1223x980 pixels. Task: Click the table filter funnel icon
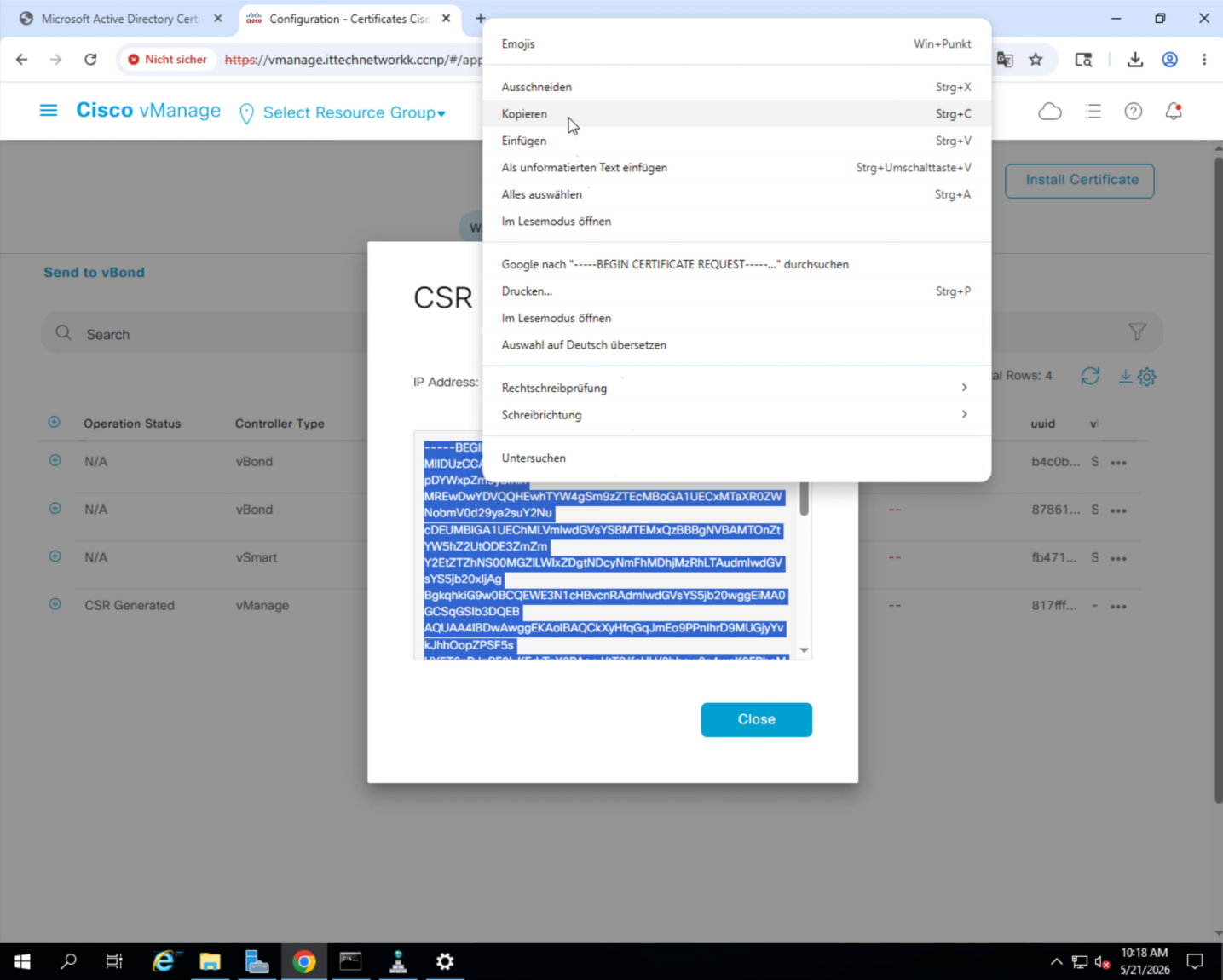pyautogui.click(x=1137, y=332)
